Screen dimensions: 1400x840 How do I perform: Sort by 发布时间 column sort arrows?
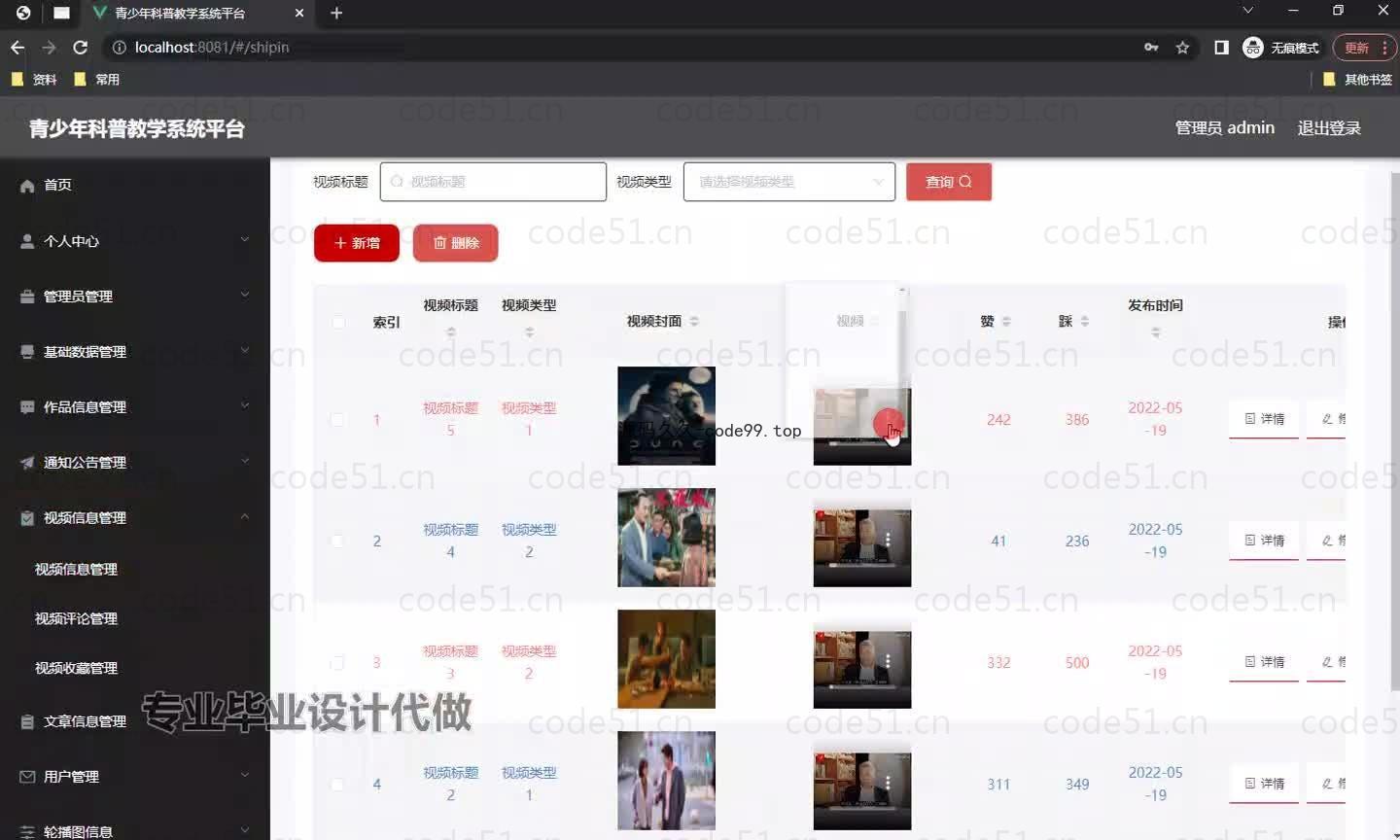tap(1155, 332)
